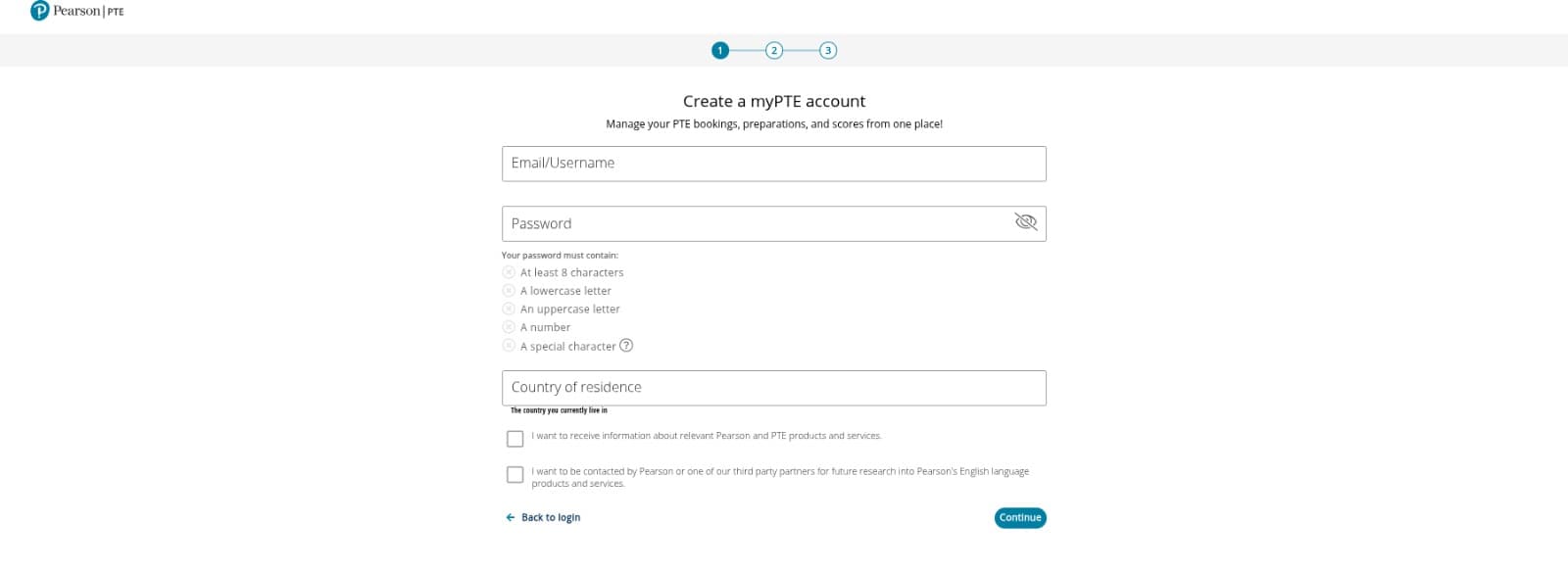Select step 1 in the progress indicator
The image size is (1568, 572).
721,49
